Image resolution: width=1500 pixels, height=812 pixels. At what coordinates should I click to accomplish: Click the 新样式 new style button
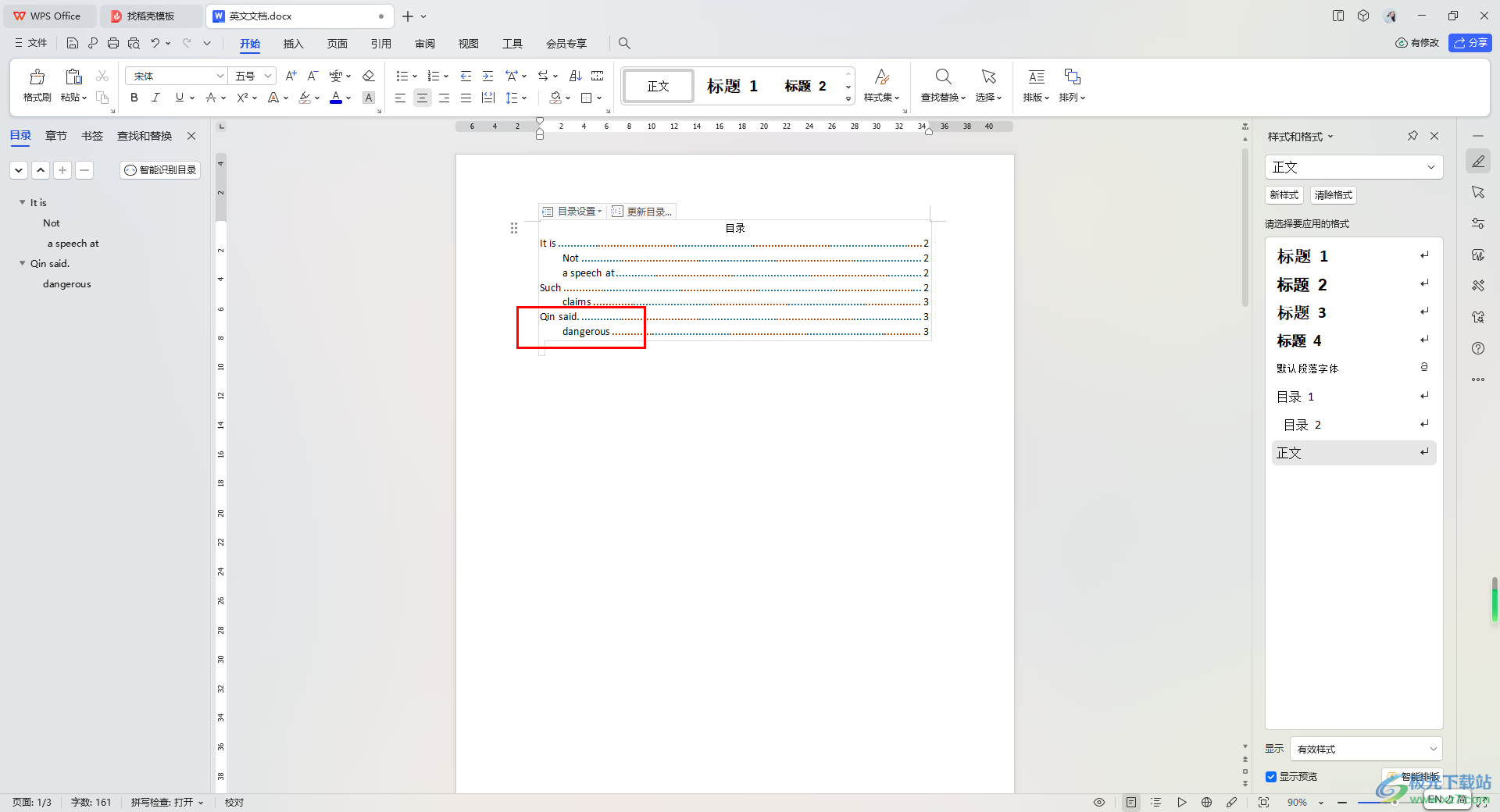(x=1284, y=195)
